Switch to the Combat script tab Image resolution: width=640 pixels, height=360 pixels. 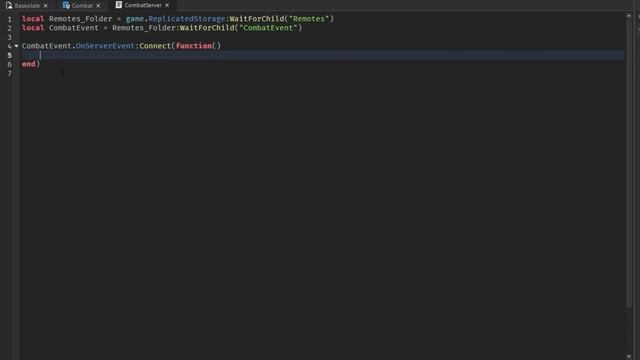82,6
